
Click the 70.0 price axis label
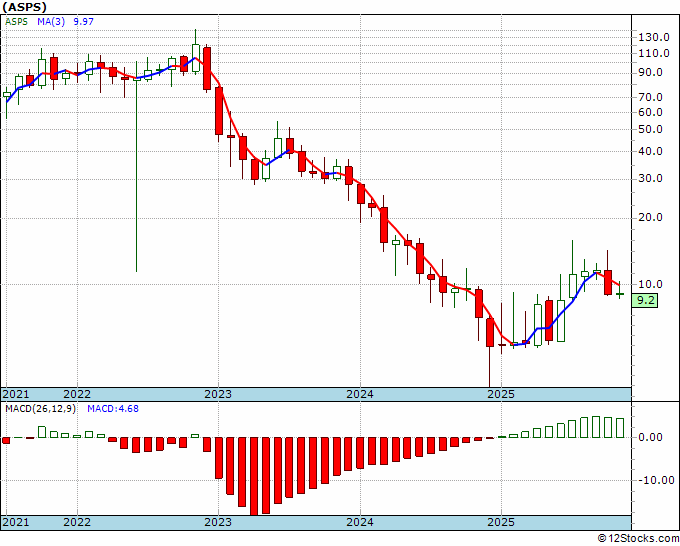pos(651,97)
